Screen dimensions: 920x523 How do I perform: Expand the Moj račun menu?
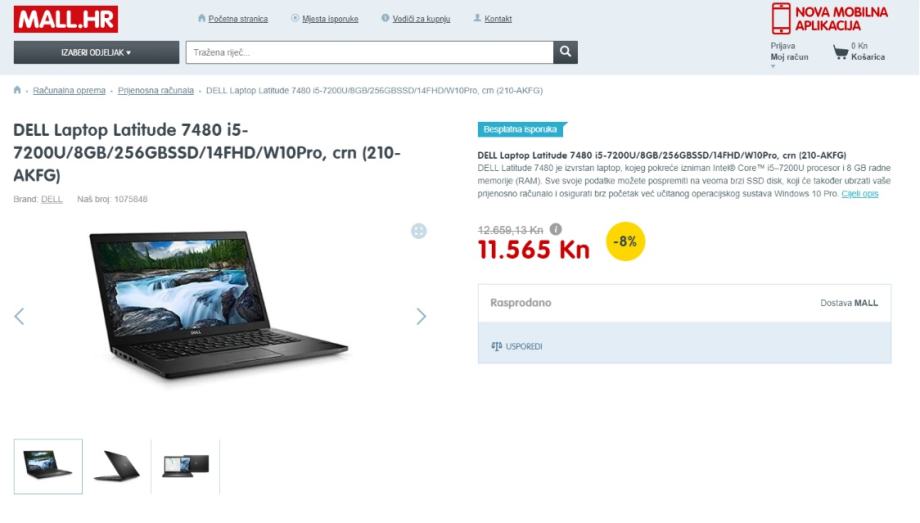click(x=789, y=57)
